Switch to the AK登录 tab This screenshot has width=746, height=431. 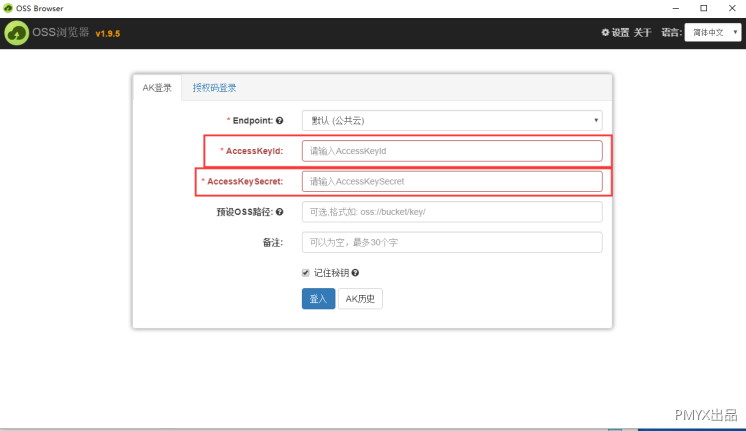(157, 88)
